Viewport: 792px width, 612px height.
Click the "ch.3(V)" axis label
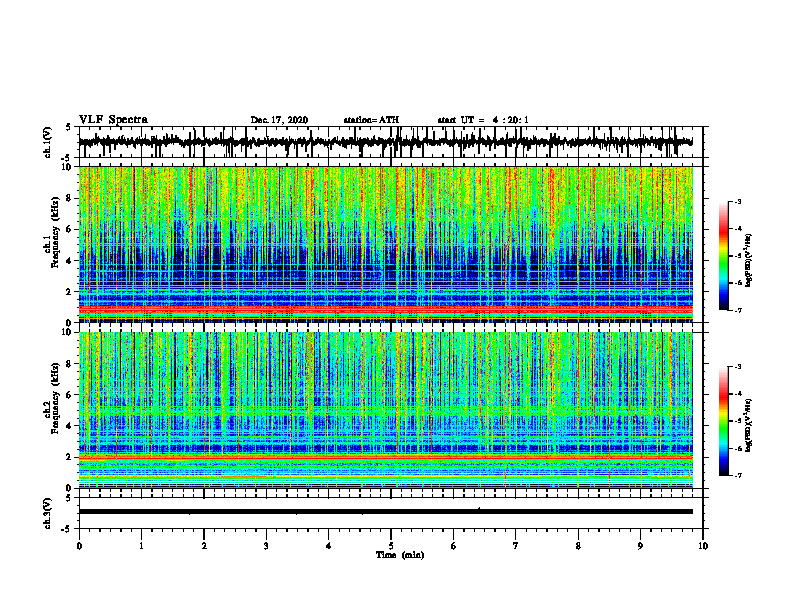pos(48,514)
